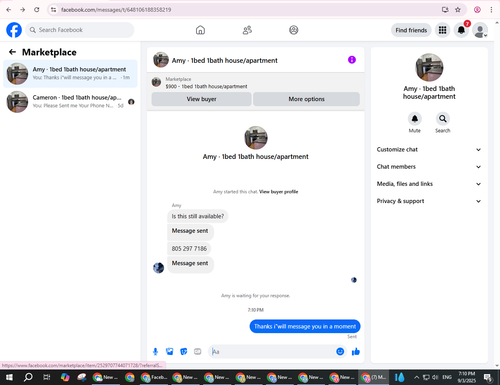Open the Home feed icon
The image size is (500, 385).
[200, 30]
